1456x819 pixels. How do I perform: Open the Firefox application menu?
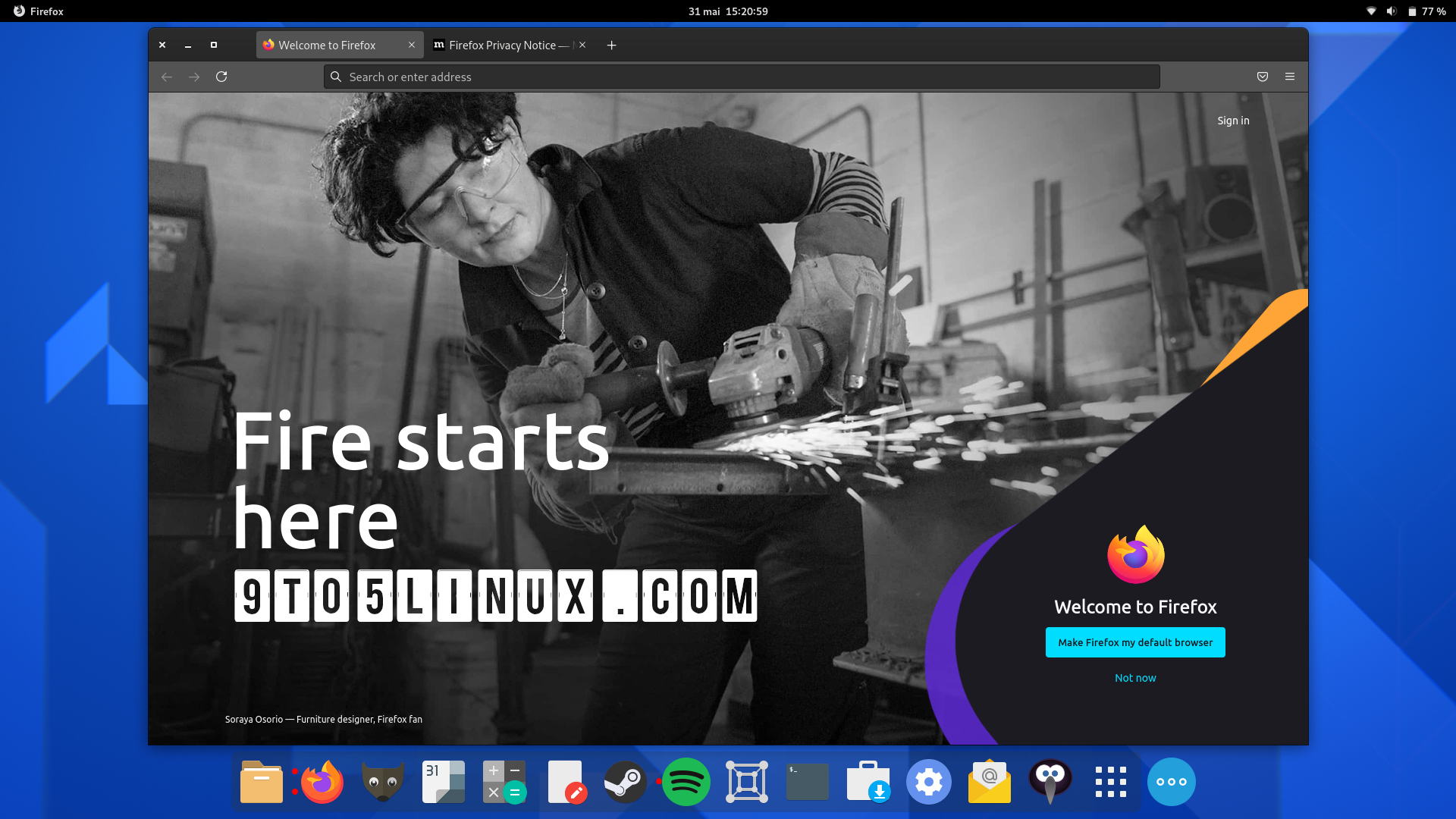click(1289, 77)
